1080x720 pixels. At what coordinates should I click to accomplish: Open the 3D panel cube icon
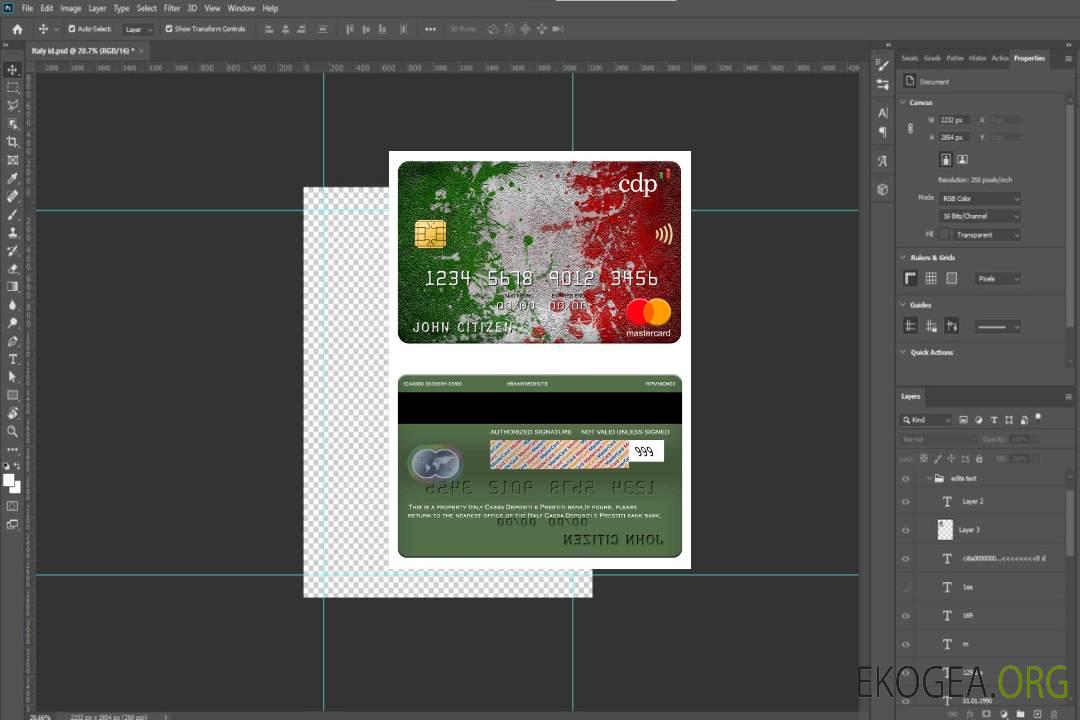point(883,189)
